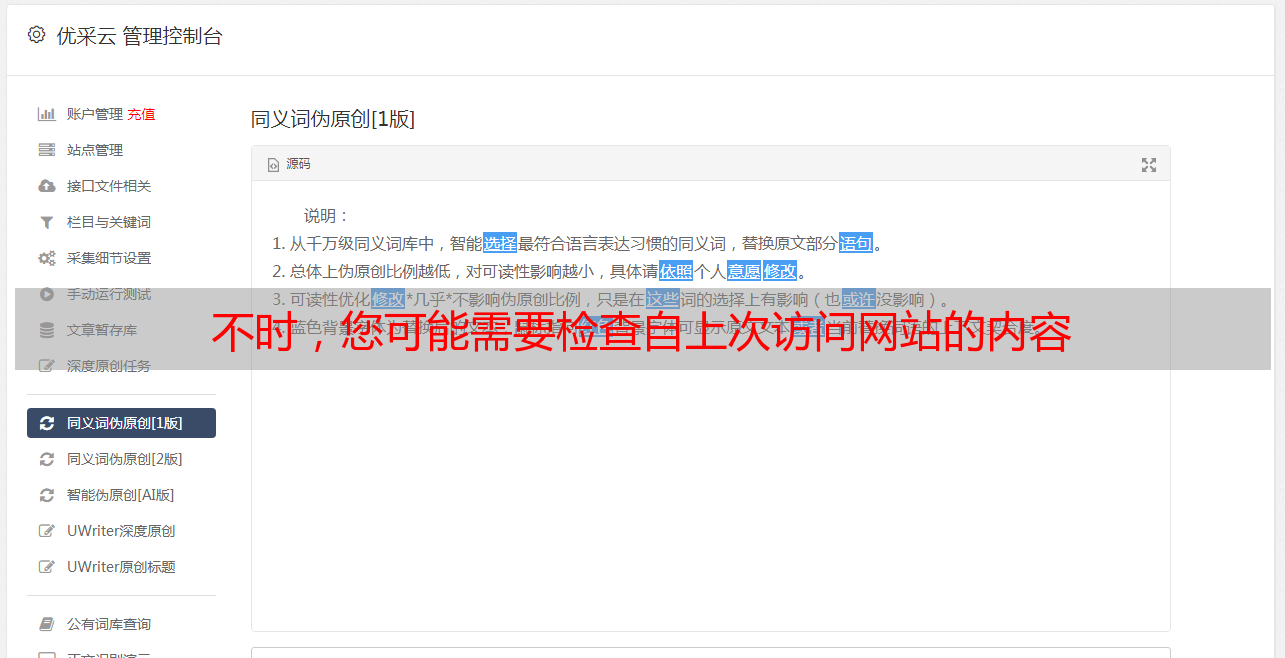
Task: Click the bar chart icon for 账户管理
Action: click(46, 114)
